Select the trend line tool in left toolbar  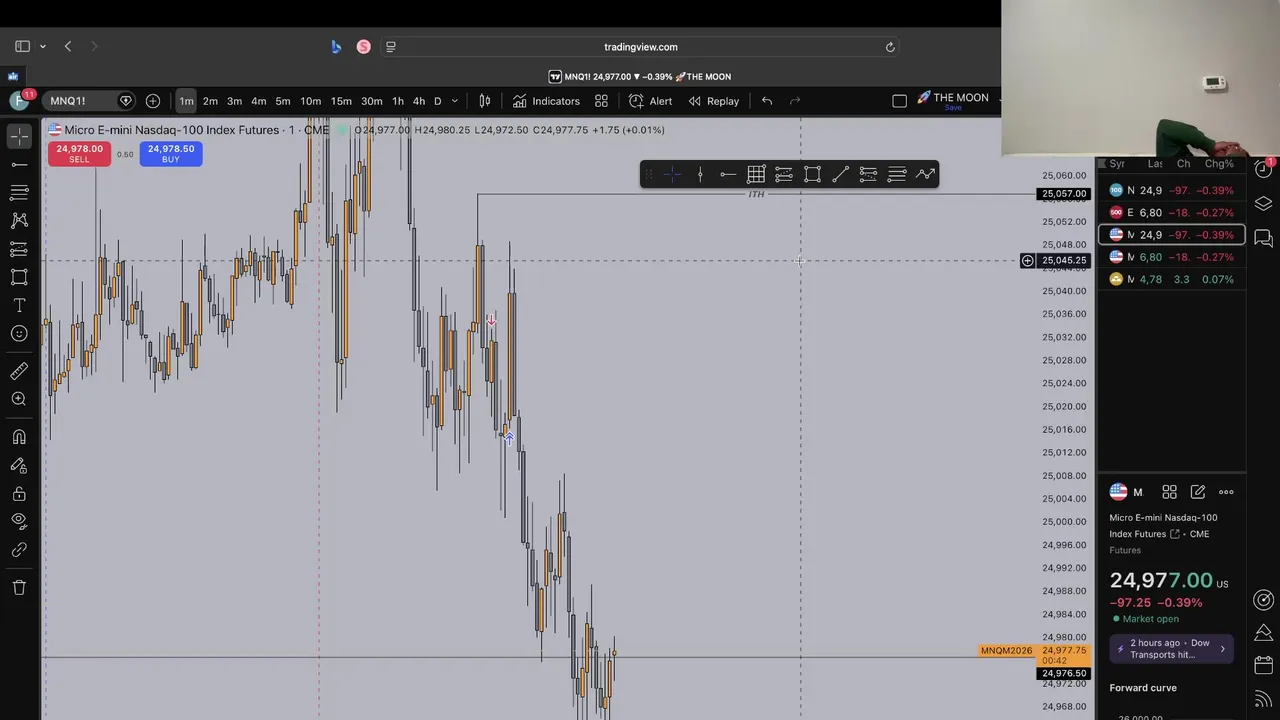click(19, 164)
